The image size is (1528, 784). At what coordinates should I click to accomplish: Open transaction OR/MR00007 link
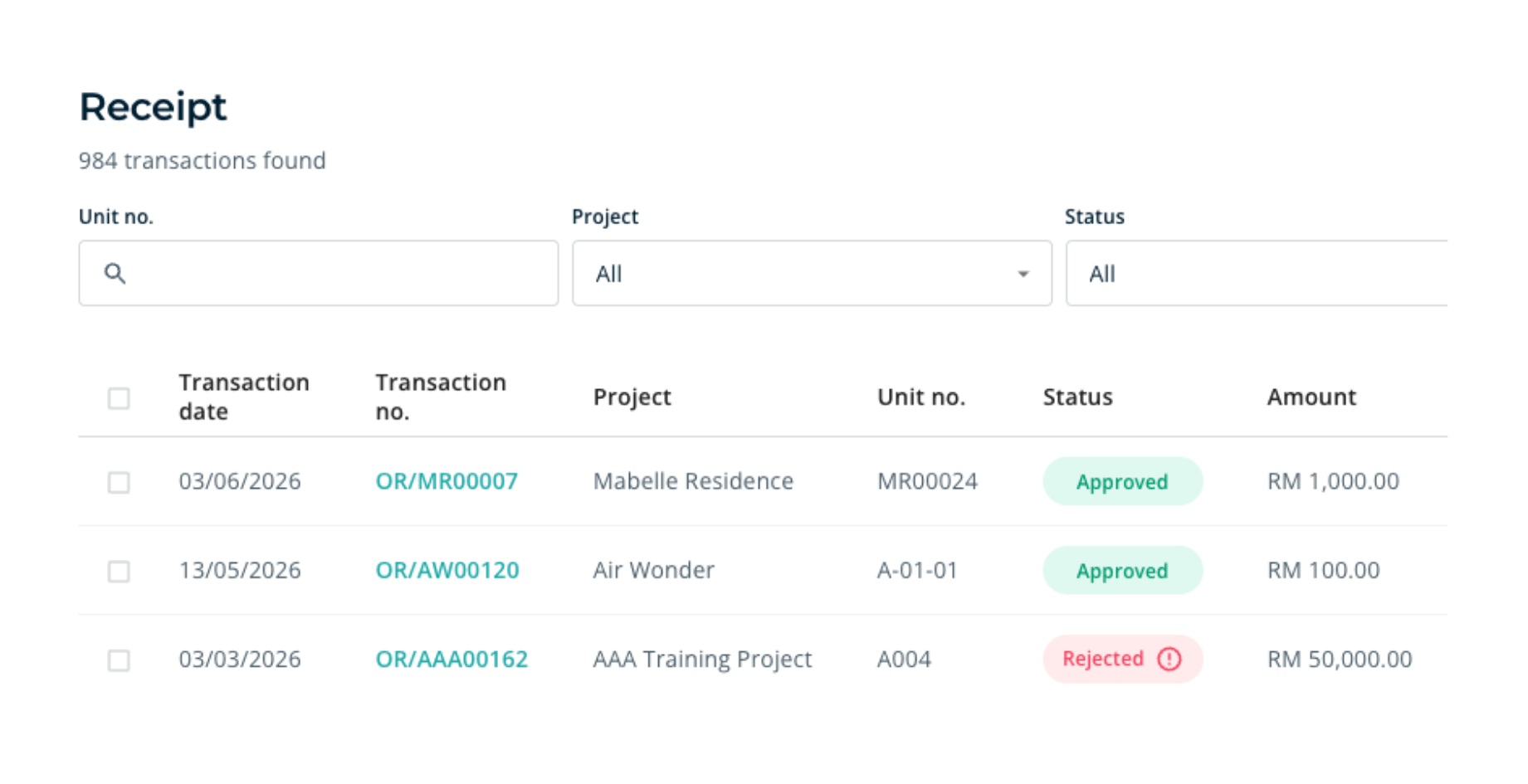coord(447,481)
